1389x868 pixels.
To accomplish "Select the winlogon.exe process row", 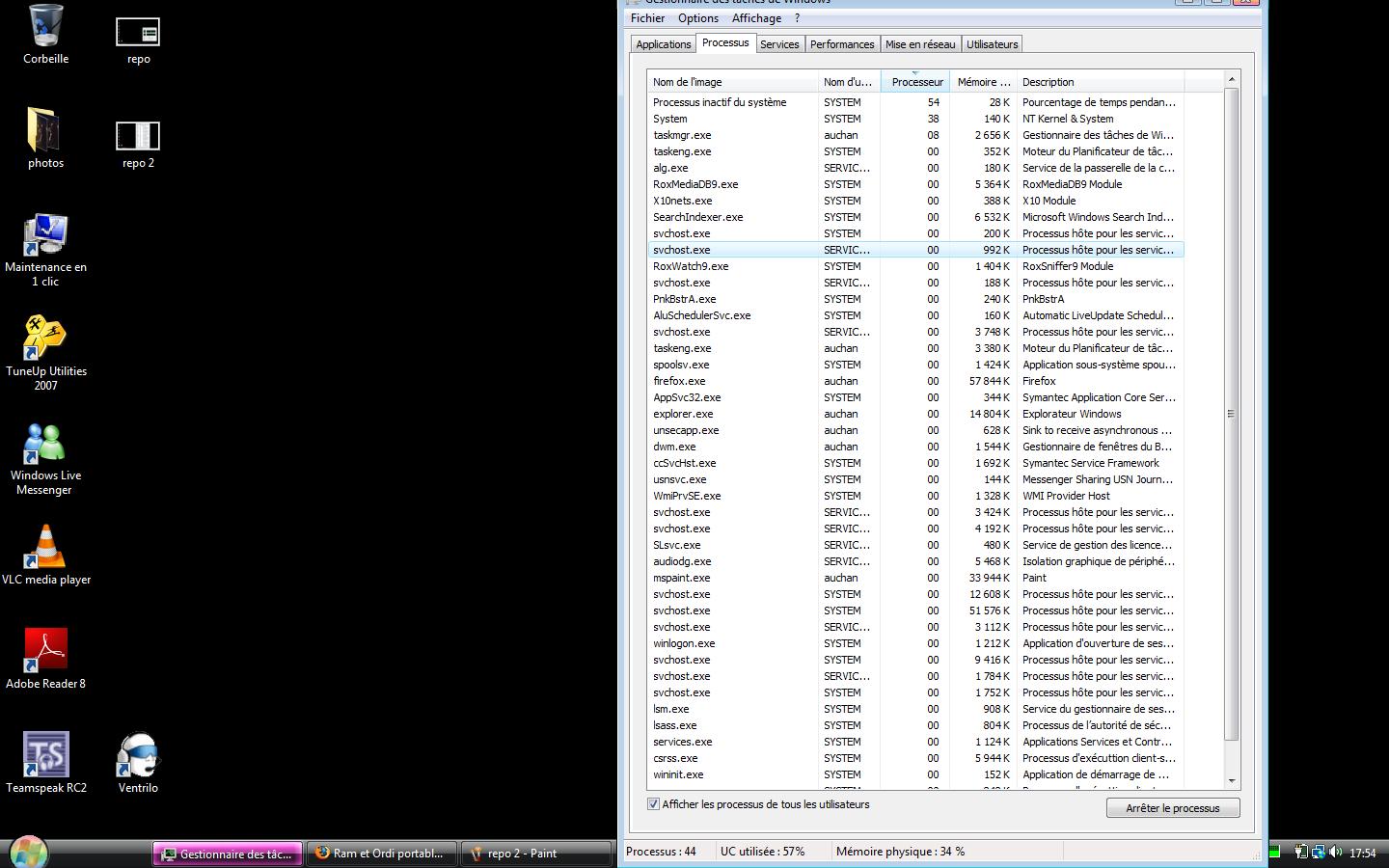I will (915, 643).
